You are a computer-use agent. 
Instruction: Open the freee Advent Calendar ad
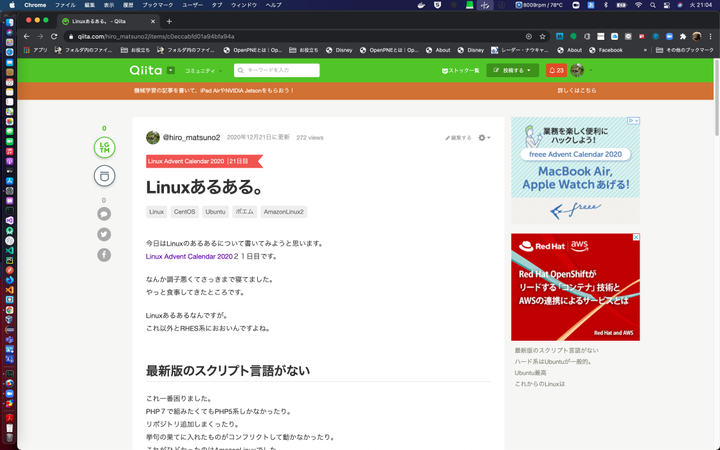click(x=575, y=170)
